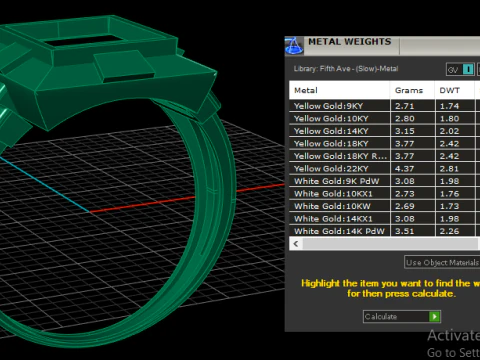This screenshot has height=360, width=480.
Task: Select the Yellow Gold:18KY R... row
Action: click(384, 156)
